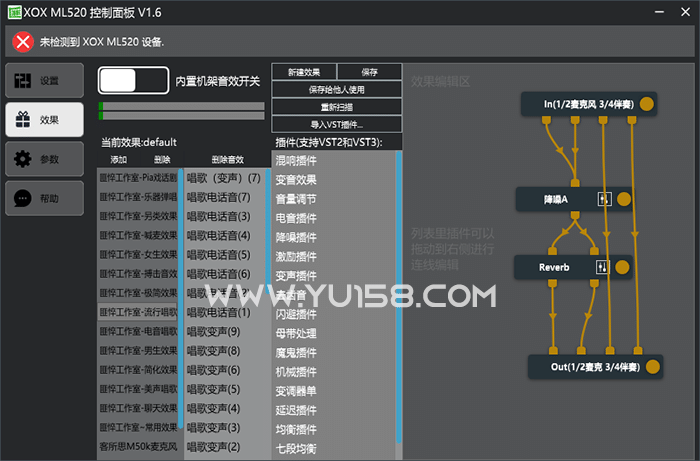This screenshot has width=700, height=461.
Task: Click the 重新扫描 rescan button
Action: pos(337,107)
